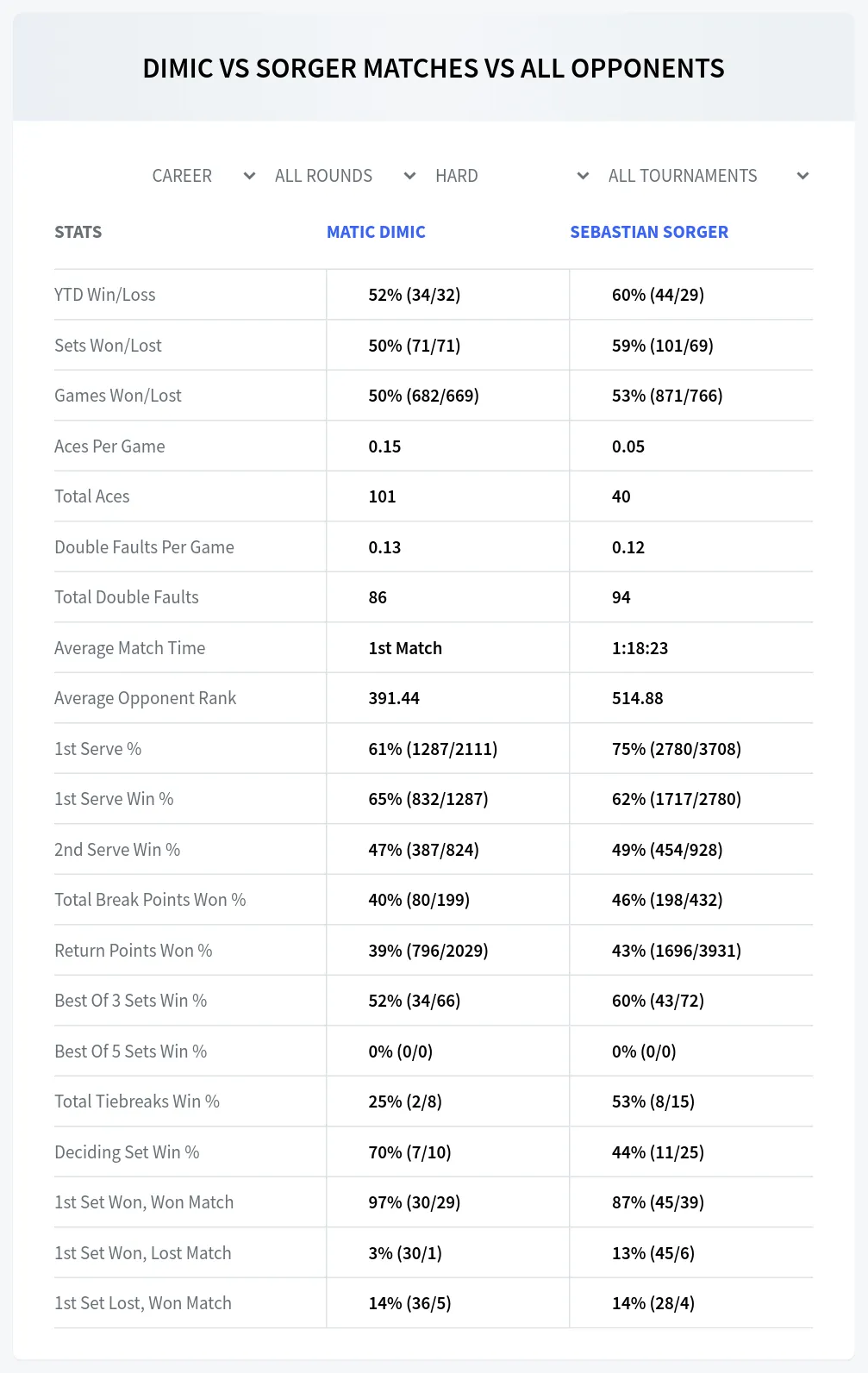Viewport: 868px width, 1373px height.
Task: Click the STATS column header
Action: pyautogui.click(x=78, y=232)
